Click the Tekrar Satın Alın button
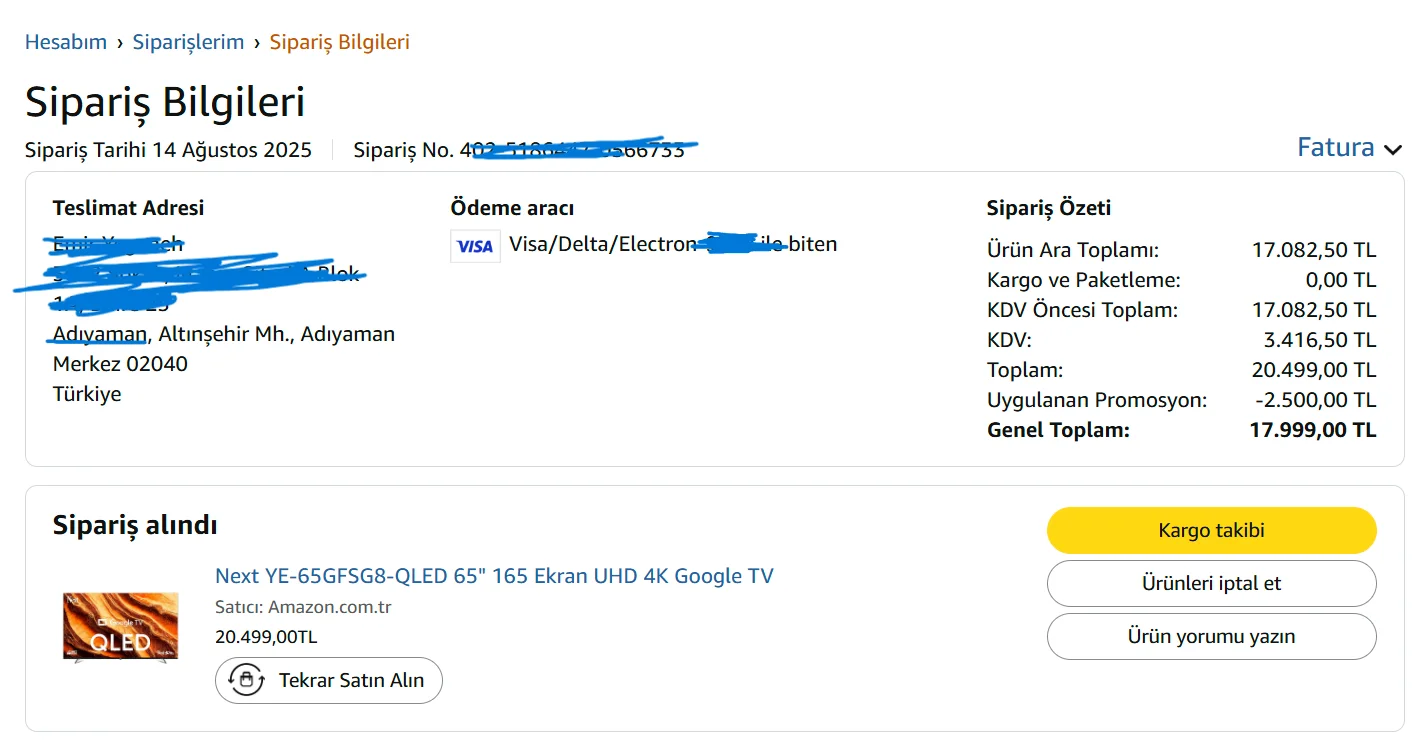The image size is (1428, 746). point(329,680)
